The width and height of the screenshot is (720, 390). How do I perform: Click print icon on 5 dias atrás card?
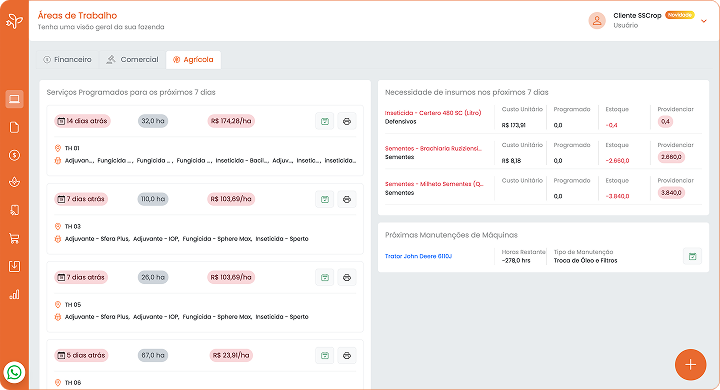tap(347, 356)
